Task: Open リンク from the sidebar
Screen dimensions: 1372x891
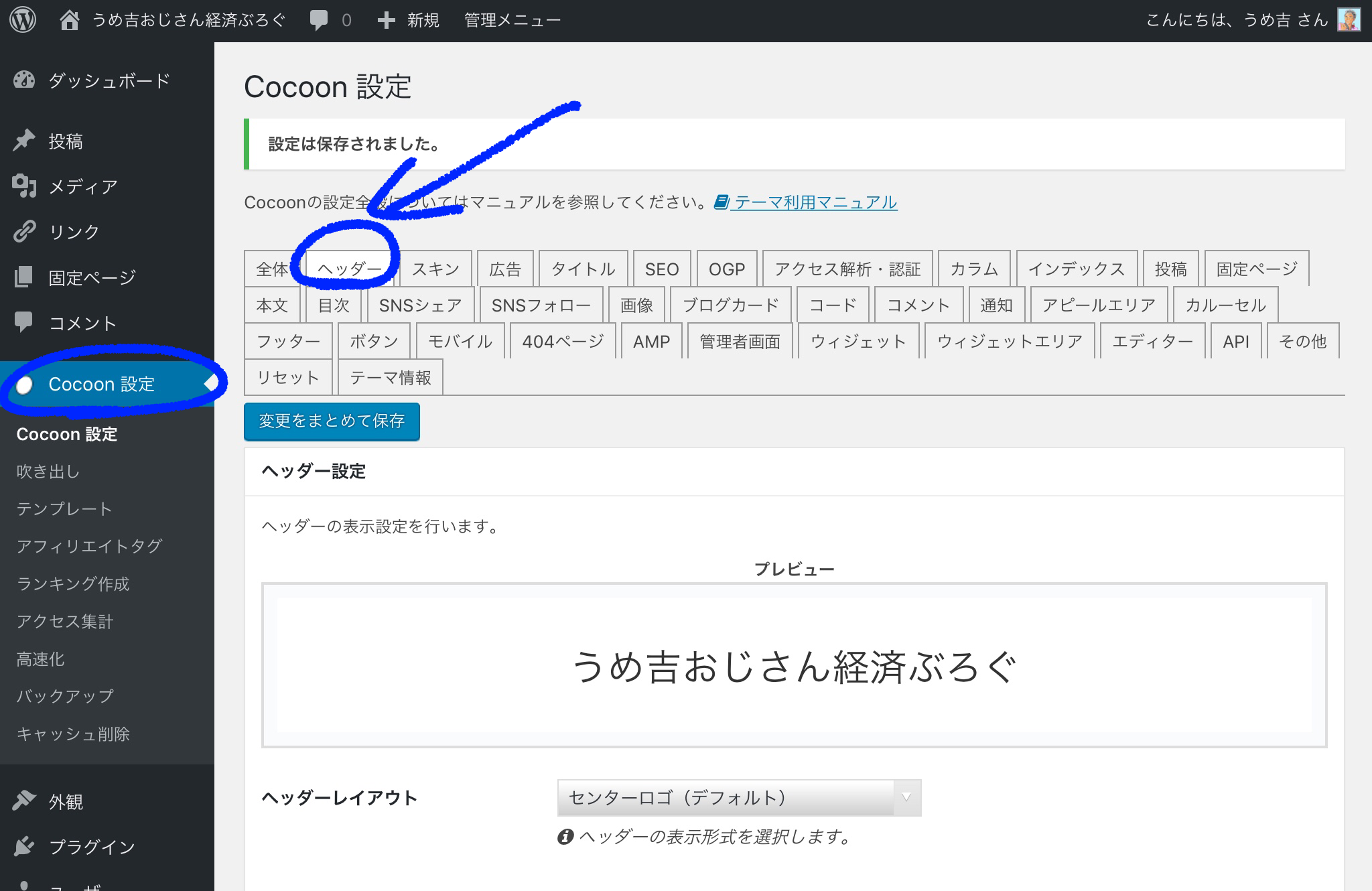Action: pos(74,232)
